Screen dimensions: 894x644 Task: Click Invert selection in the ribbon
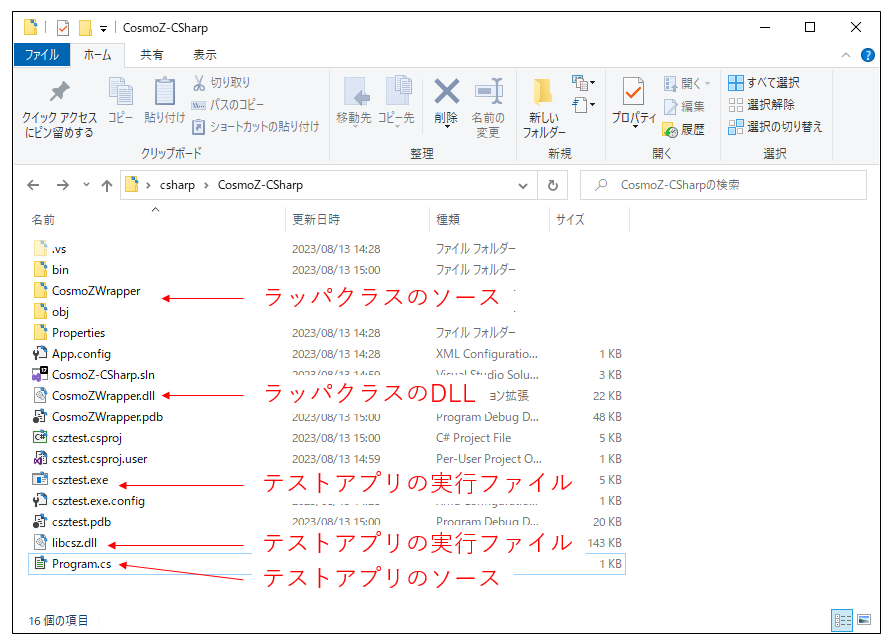(x=776, y=127)
